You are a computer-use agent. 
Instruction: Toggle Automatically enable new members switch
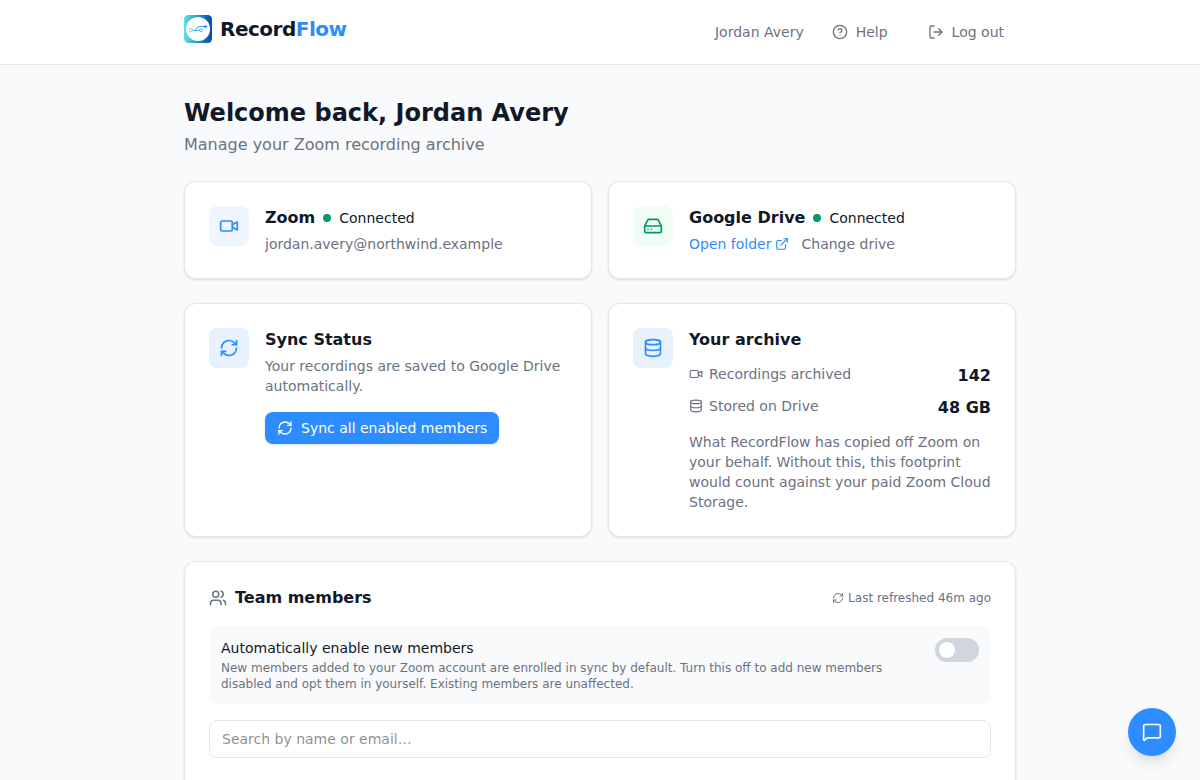[957, 650]
